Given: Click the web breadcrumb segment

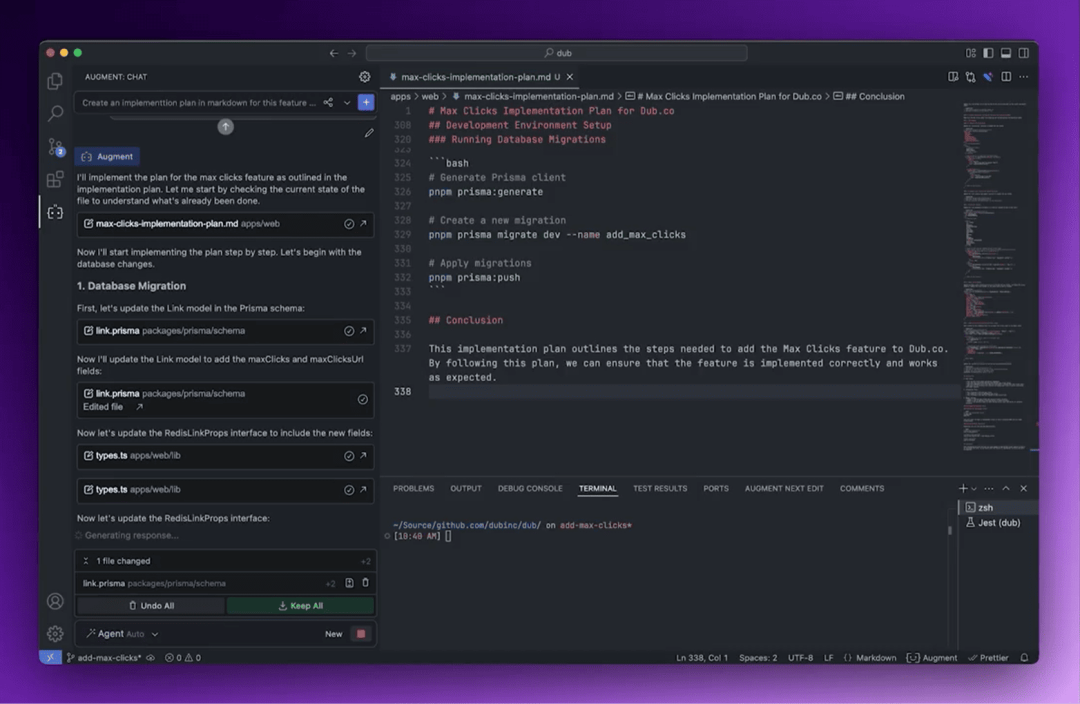Looking at the screenshot, I should pyautogui.click(x=430, y=96).
